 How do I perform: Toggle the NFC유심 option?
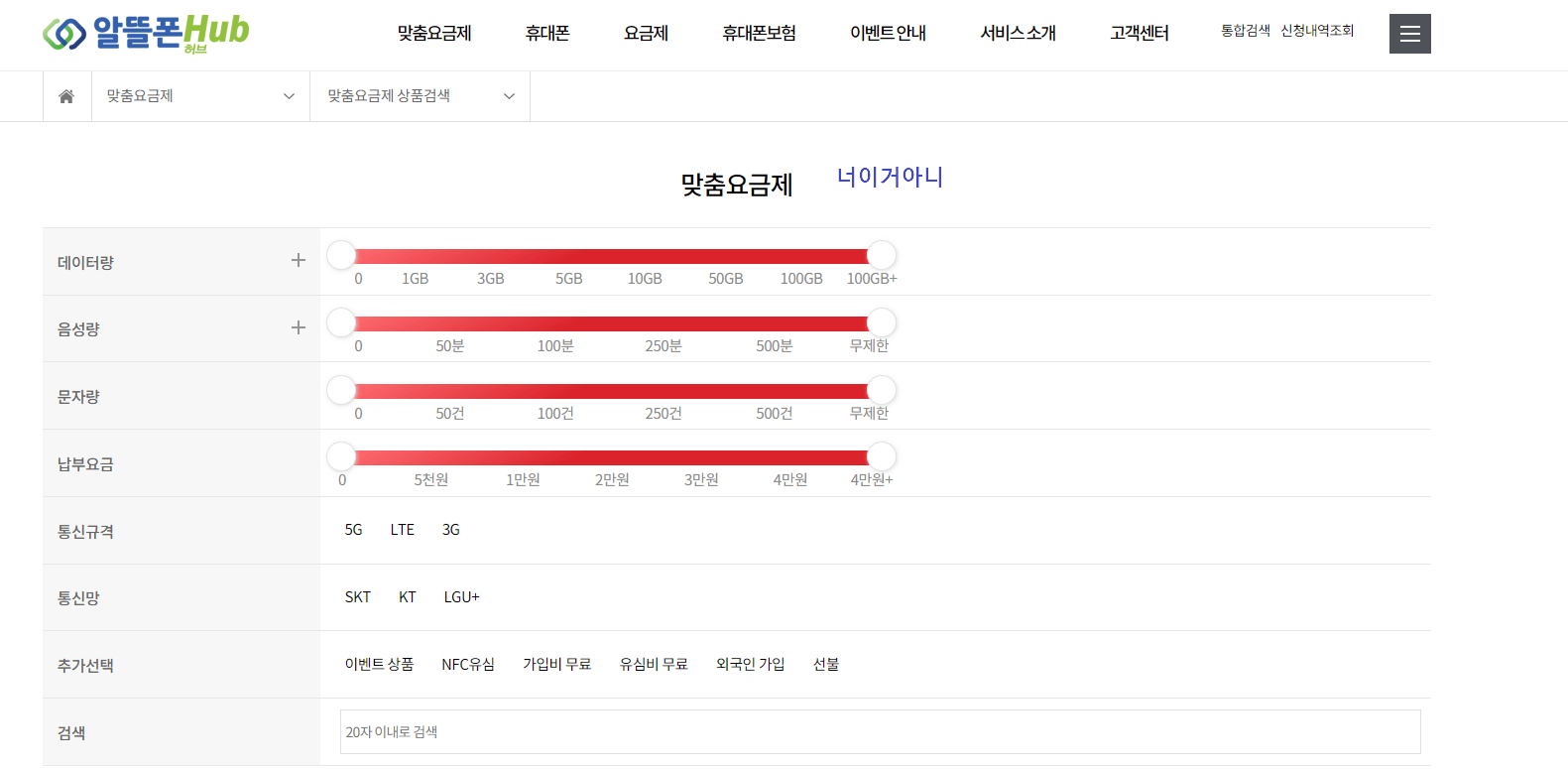(x=468, y=664)
